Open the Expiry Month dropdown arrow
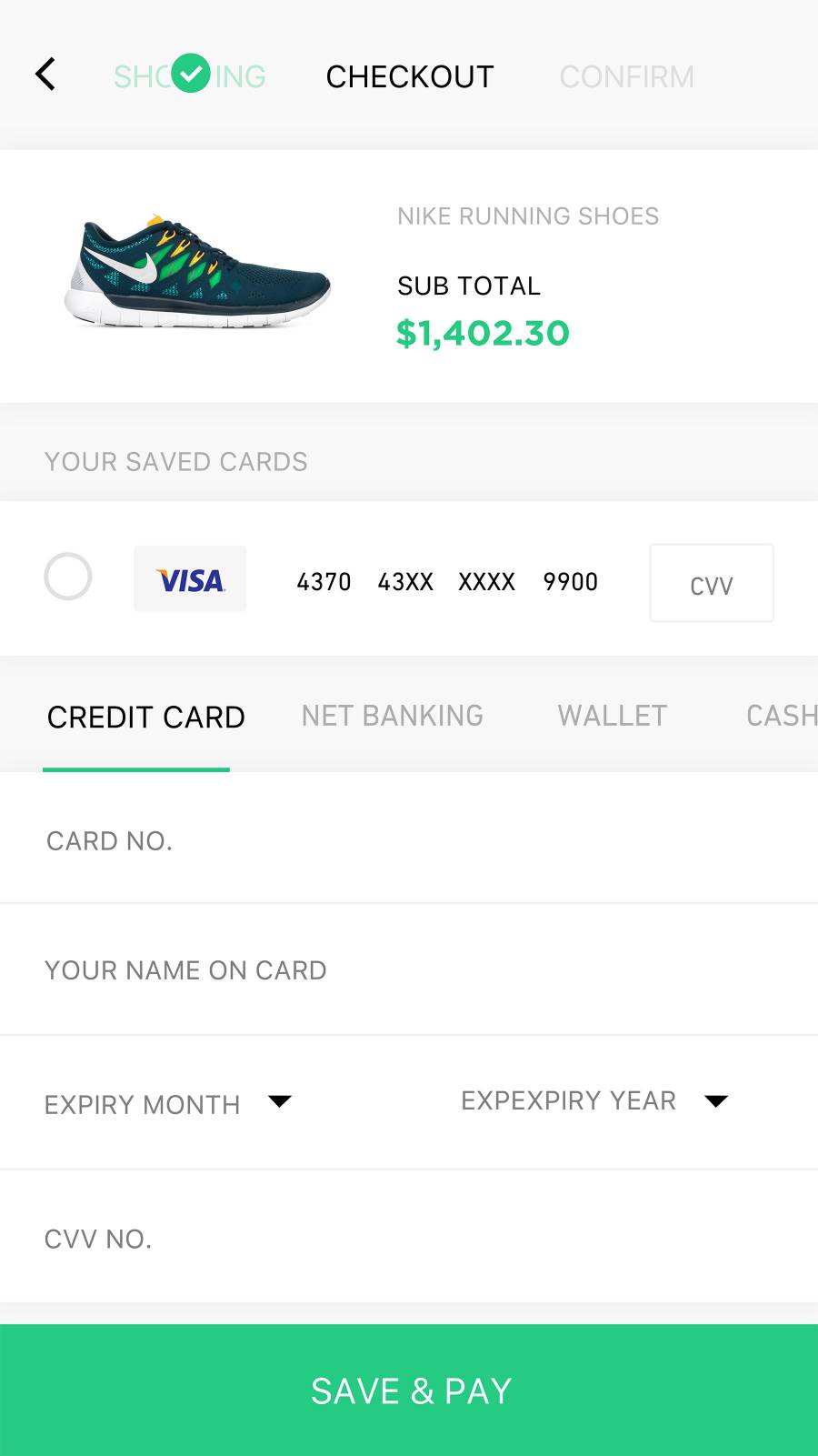 [x=280, y=1101]
